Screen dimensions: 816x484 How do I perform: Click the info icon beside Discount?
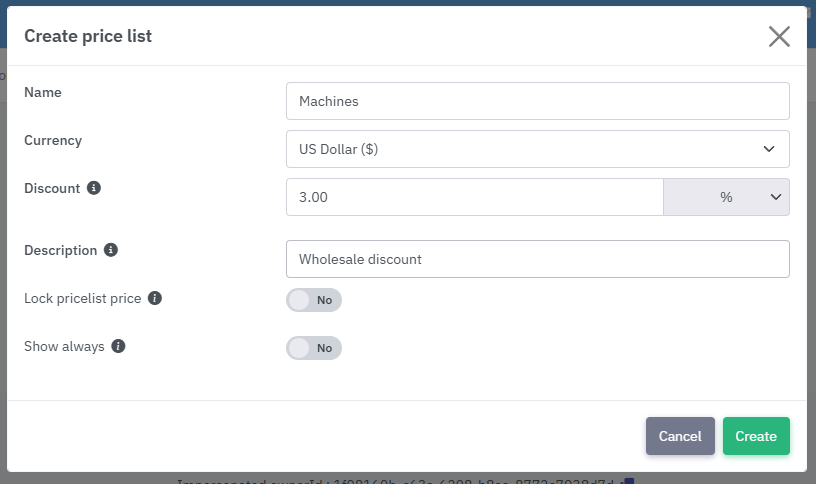click(x=94, y=188)
